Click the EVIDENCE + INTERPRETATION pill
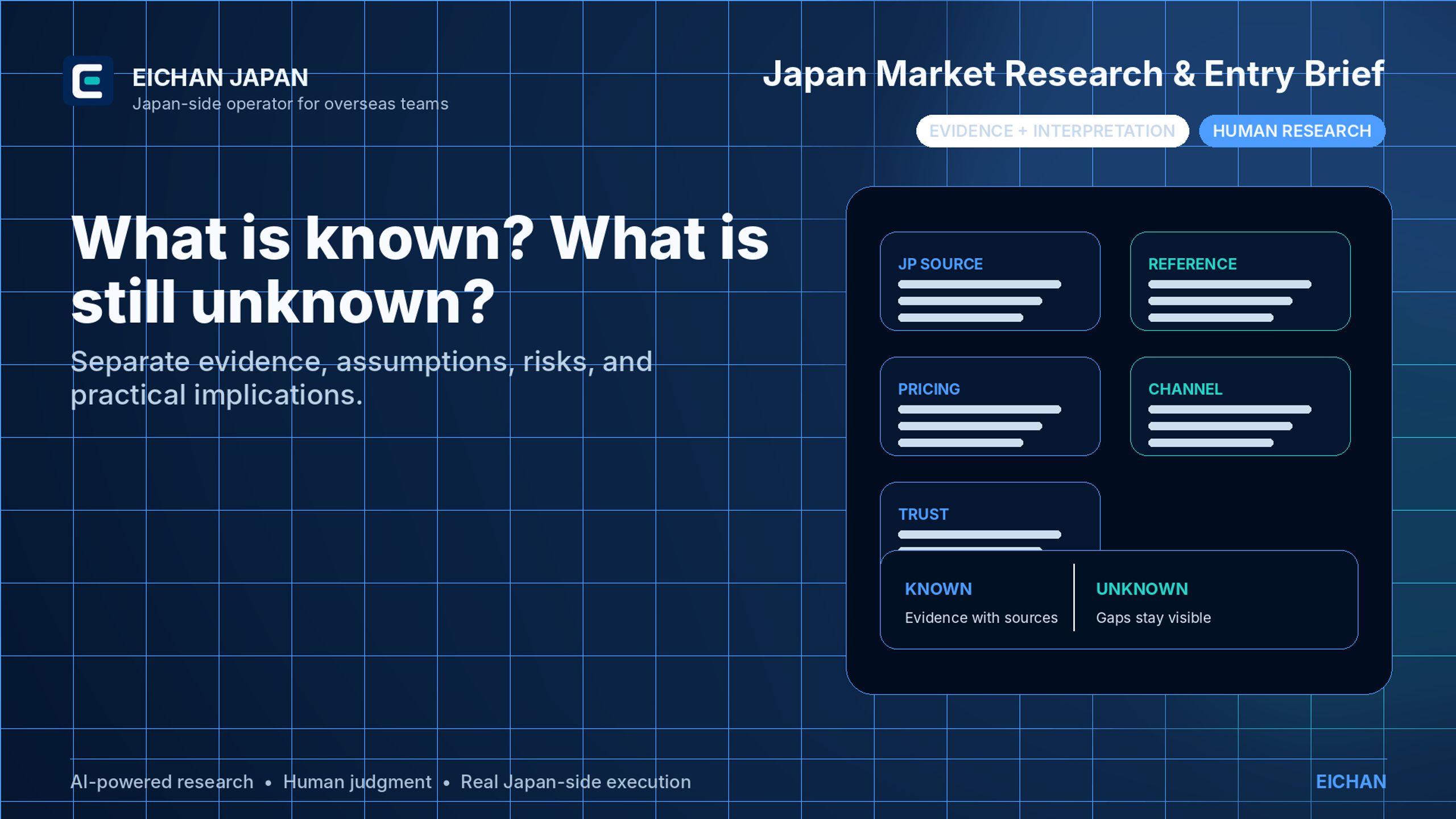The height and width of the screenshot is (819, 1456). 1052,131
